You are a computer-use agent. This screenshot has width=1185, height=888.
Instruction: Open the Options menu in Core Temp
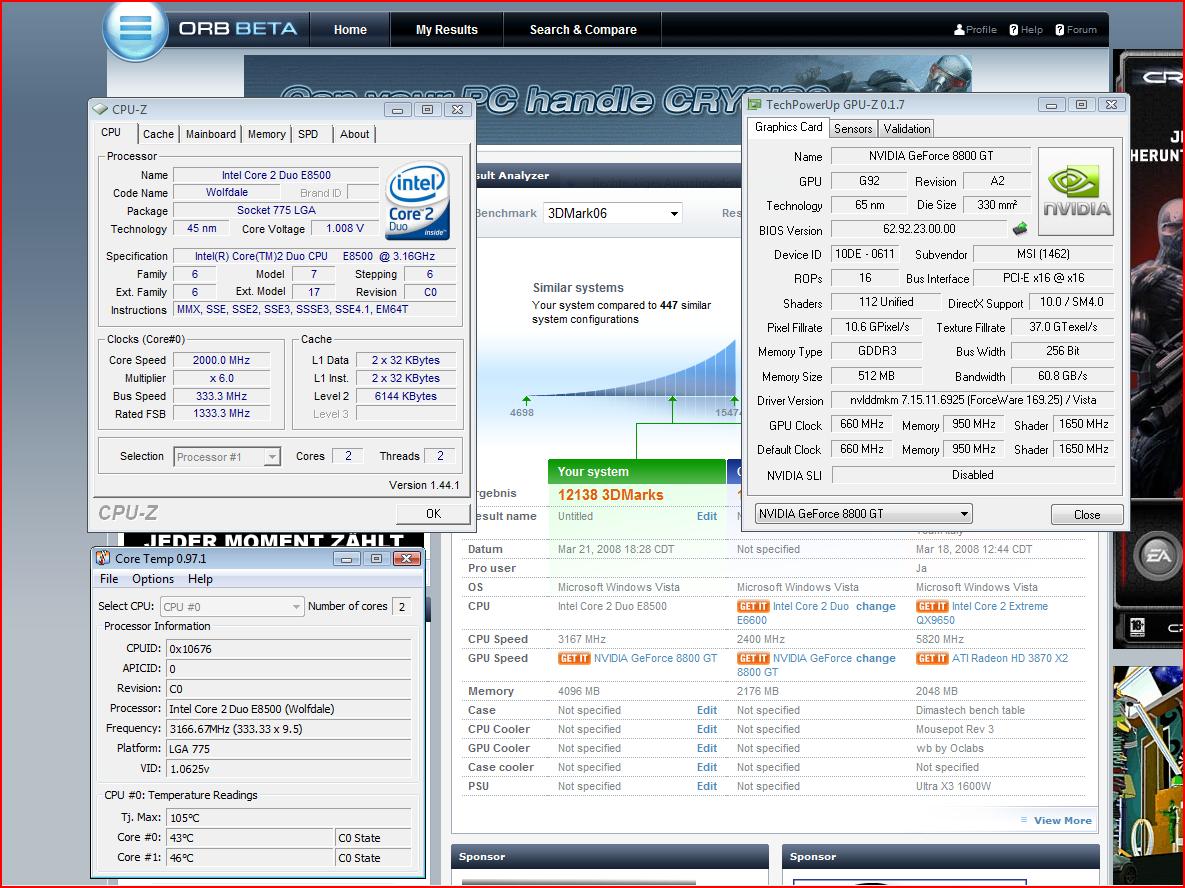(153, 579)
